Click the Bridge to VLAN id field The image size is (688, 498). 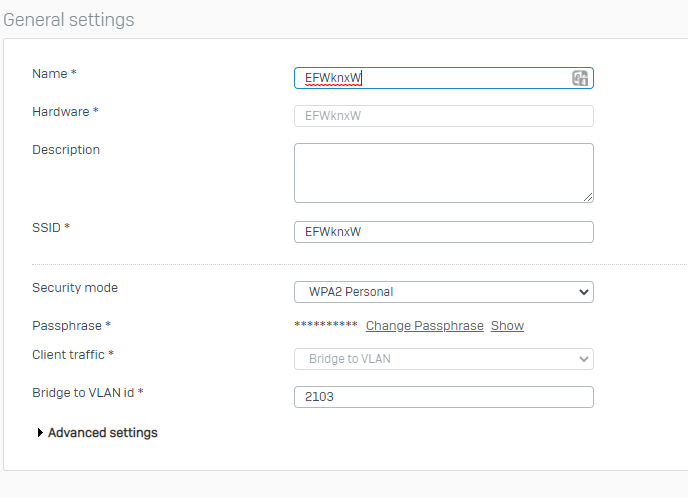443,397
